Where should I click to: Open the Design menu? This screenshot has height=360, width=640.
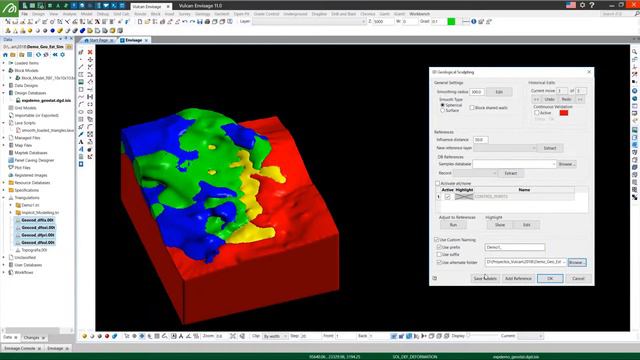[x=38, y=14]
